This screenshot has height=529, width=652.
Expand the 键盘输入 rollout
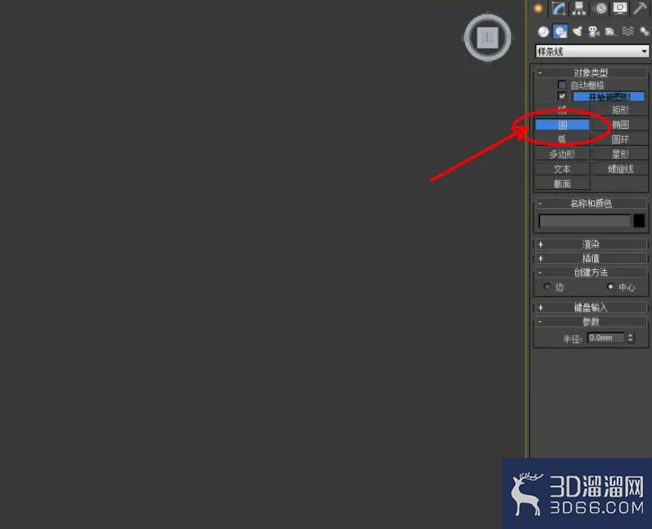(x=590, y=307)
